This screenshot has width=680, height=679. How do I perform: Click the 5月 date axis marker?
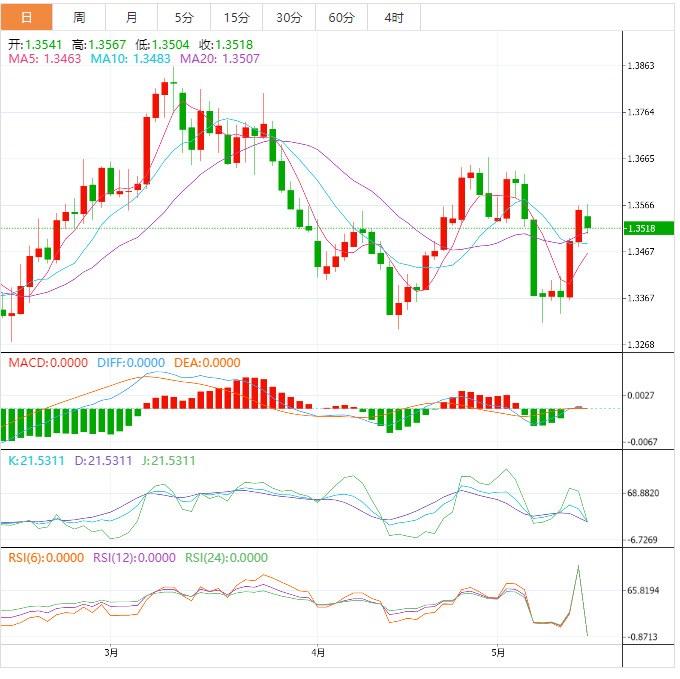[x=498, y=653]
